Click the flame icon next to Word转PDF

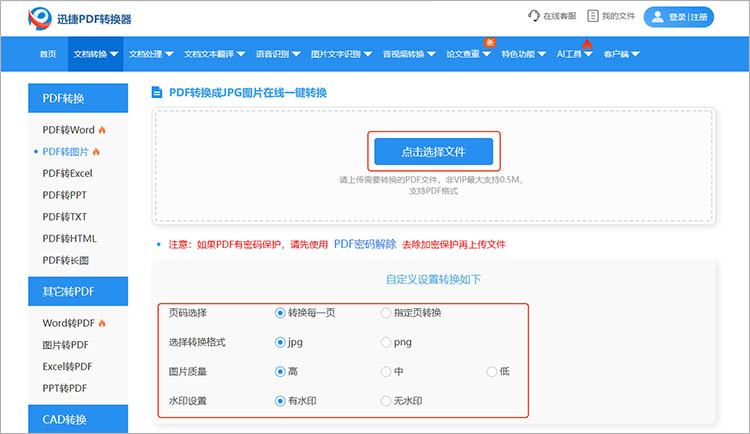point(102,323)
